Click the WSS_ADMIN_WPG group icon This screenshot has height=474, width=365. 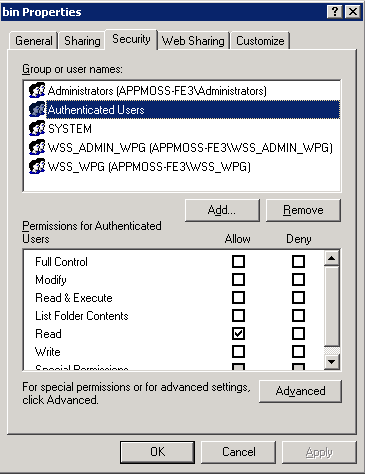coord(37,147)
